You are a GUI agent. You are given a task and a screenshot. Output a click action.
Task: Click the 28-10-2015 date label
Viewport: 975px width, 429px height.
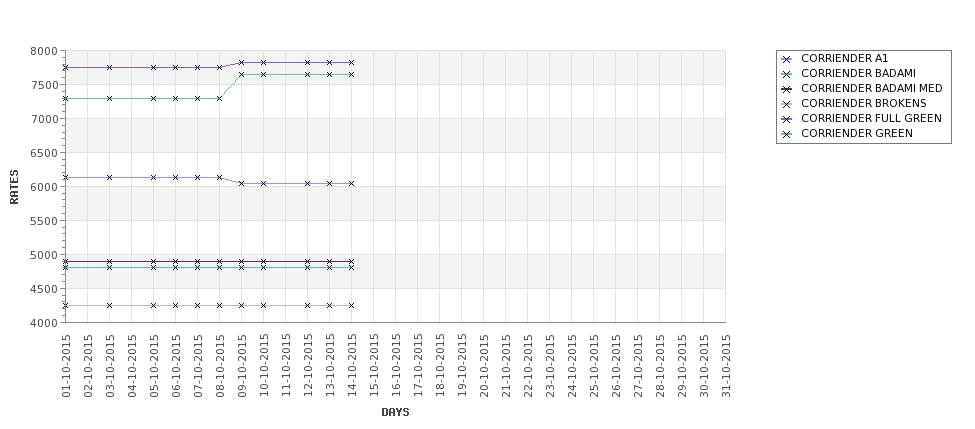(660, 366)
